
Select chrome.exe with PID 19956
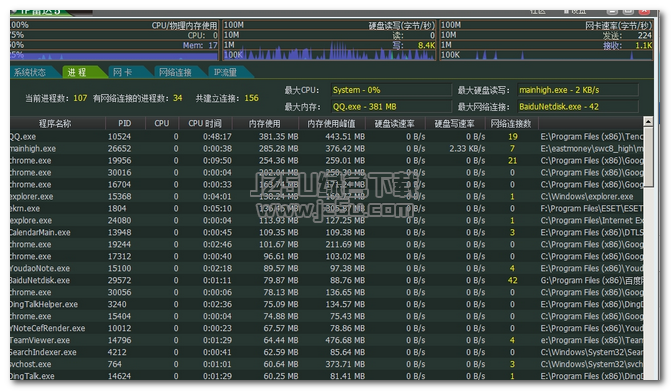point(327,160)
